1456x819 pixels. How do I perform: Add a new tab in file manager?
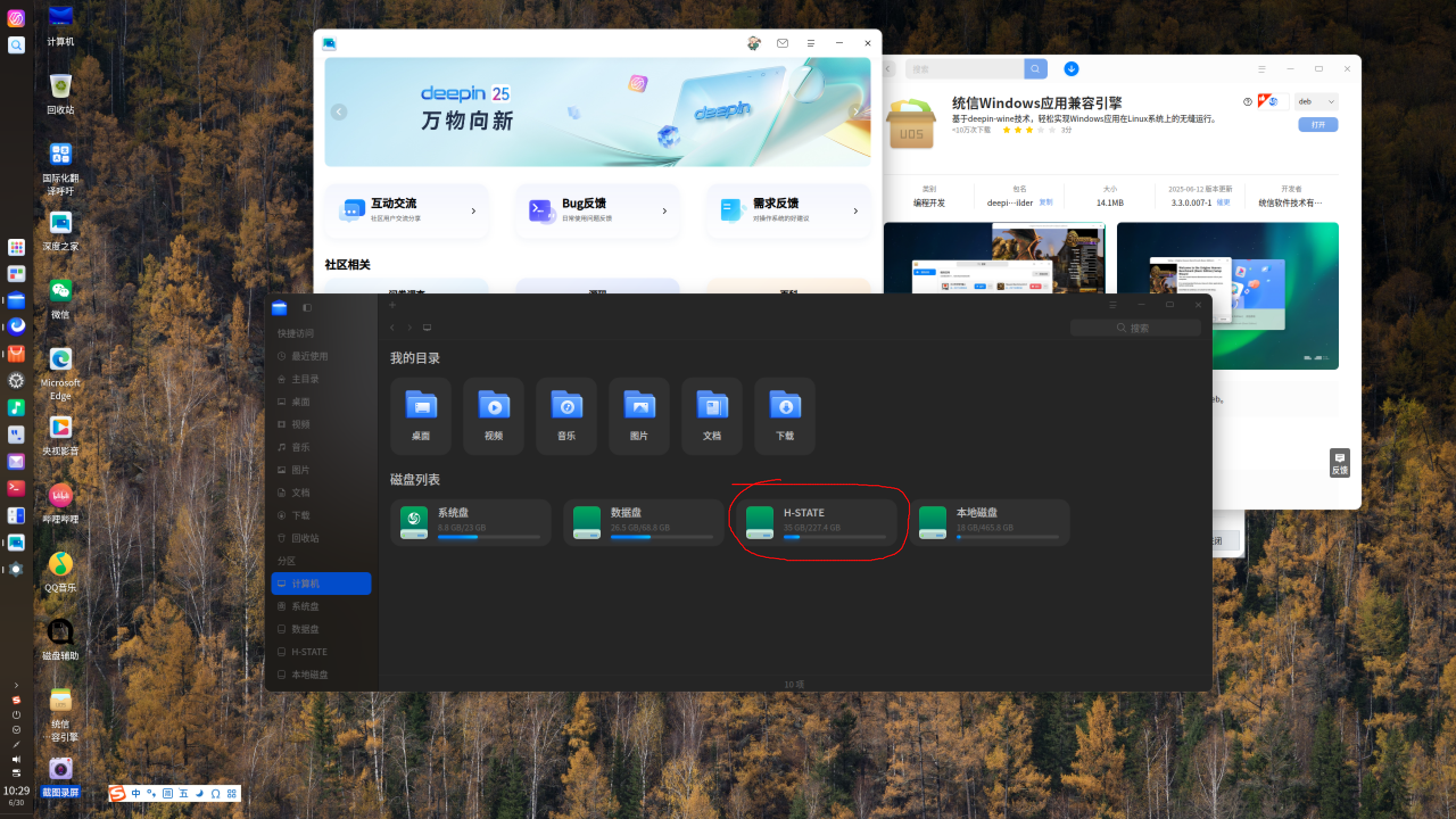(392, 305)
